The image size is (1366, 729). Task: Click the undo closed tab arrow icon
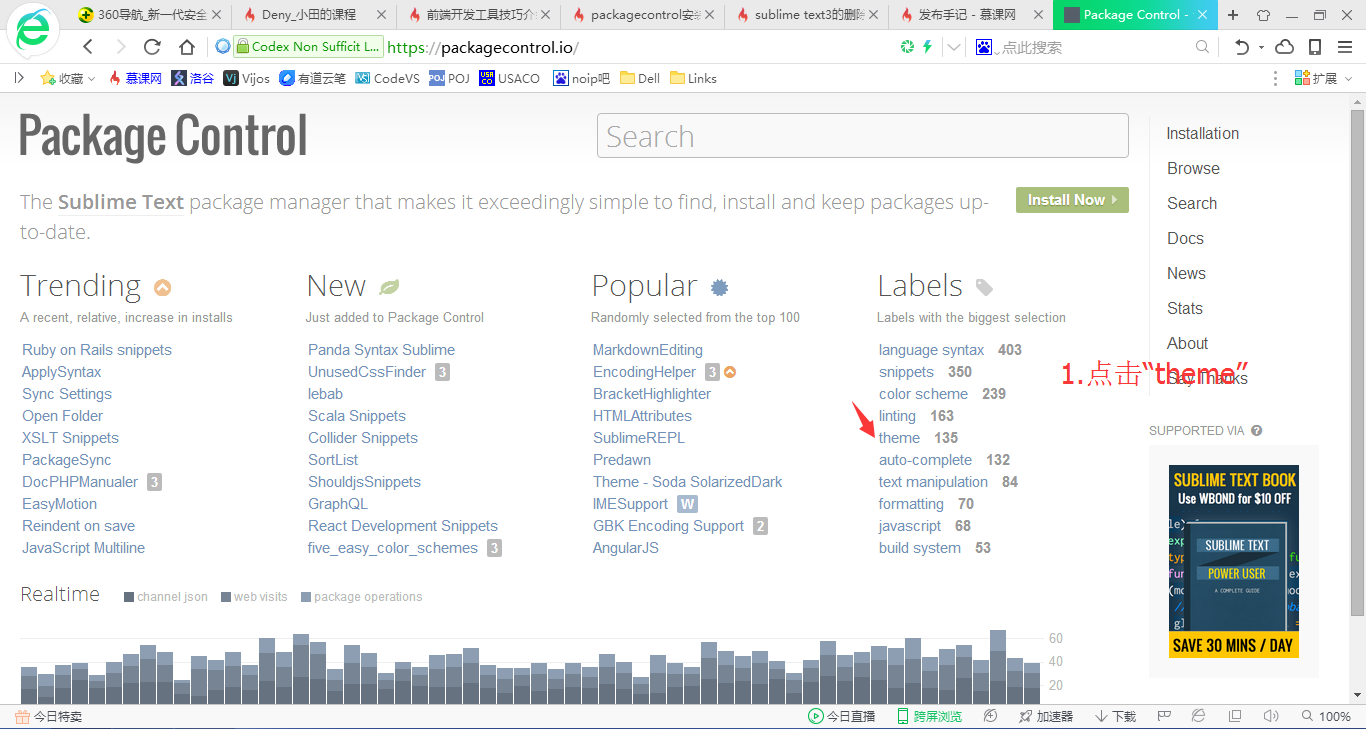click(1242, 47)
